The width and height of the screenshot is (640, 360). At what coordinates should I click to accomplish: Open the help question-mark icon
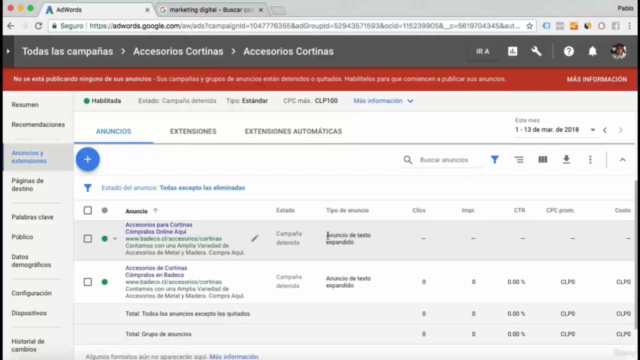(x=569, y=51)
